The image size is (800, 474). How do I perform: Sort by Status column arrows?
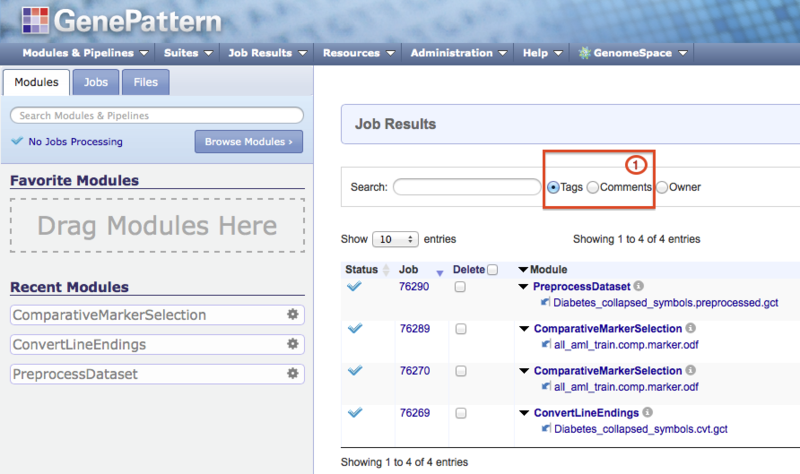(x=386, y=269)
